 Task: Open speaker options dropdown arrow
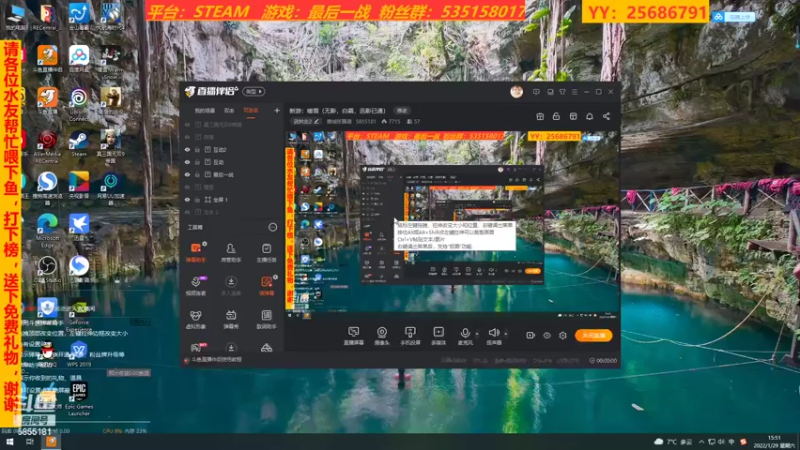point(506,334)
